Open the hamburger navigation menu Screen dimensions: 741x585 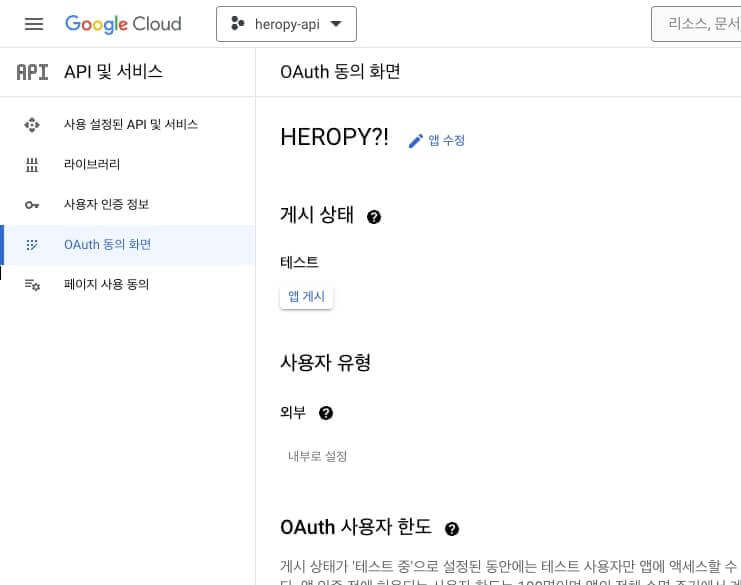pos(34,24)
